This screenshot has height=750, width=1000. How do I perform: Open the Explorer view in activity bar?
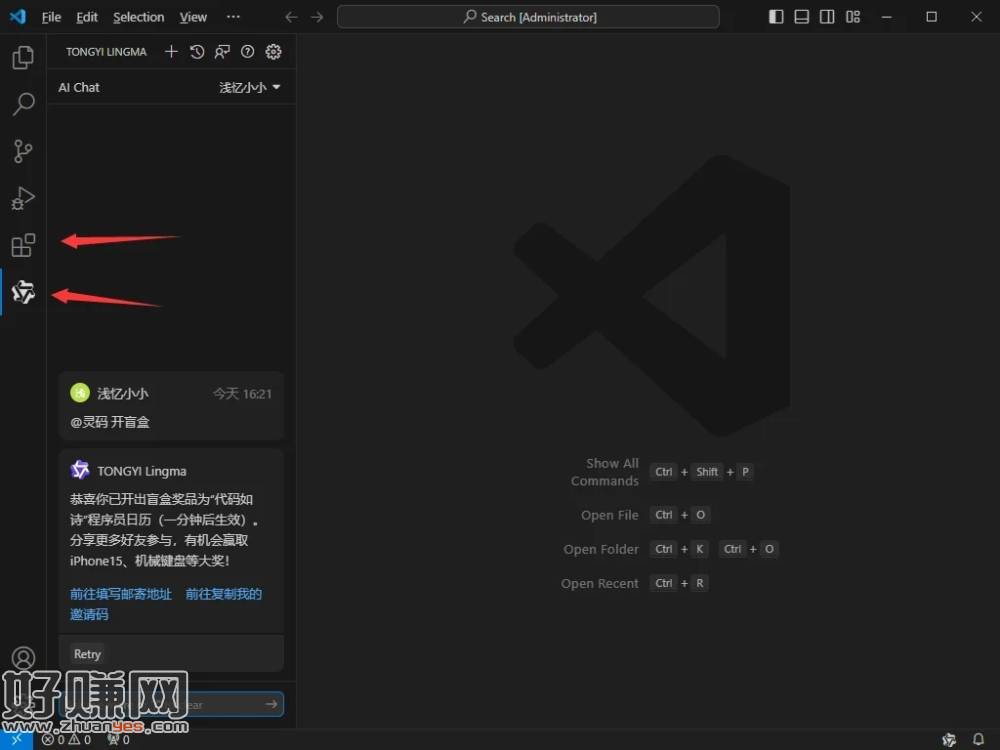pos(23,58)
